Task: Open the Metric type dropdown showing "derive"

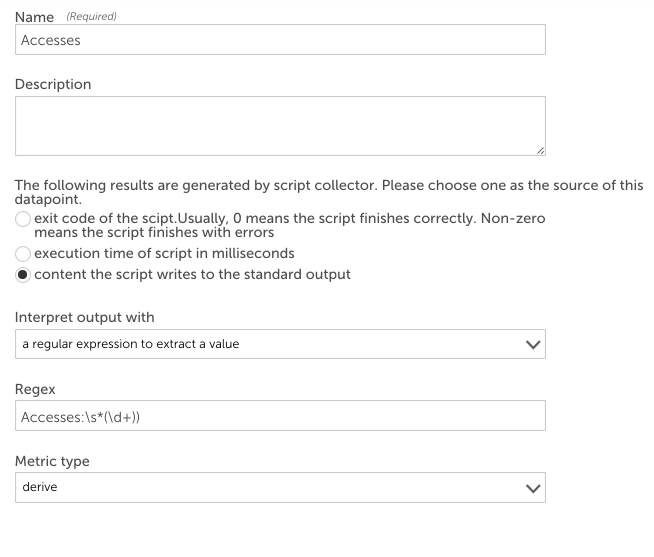Action: (x=280, y=487)
